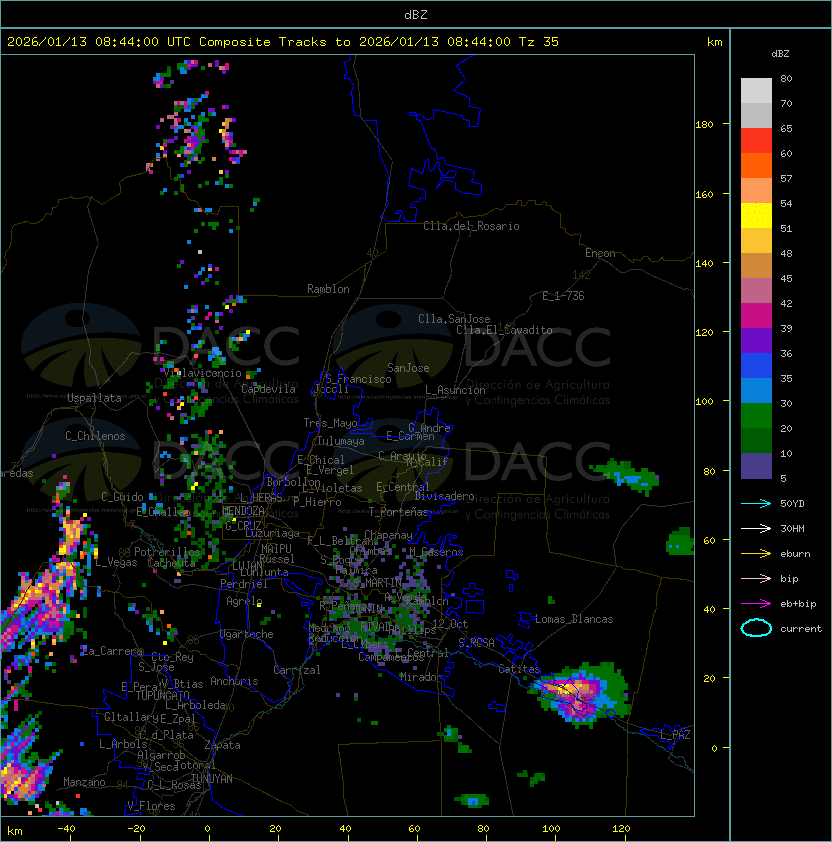Select the SanJose map label
The height and width of the screenshot is (842, 832).
pyautogui.click(x=408, y=368)
